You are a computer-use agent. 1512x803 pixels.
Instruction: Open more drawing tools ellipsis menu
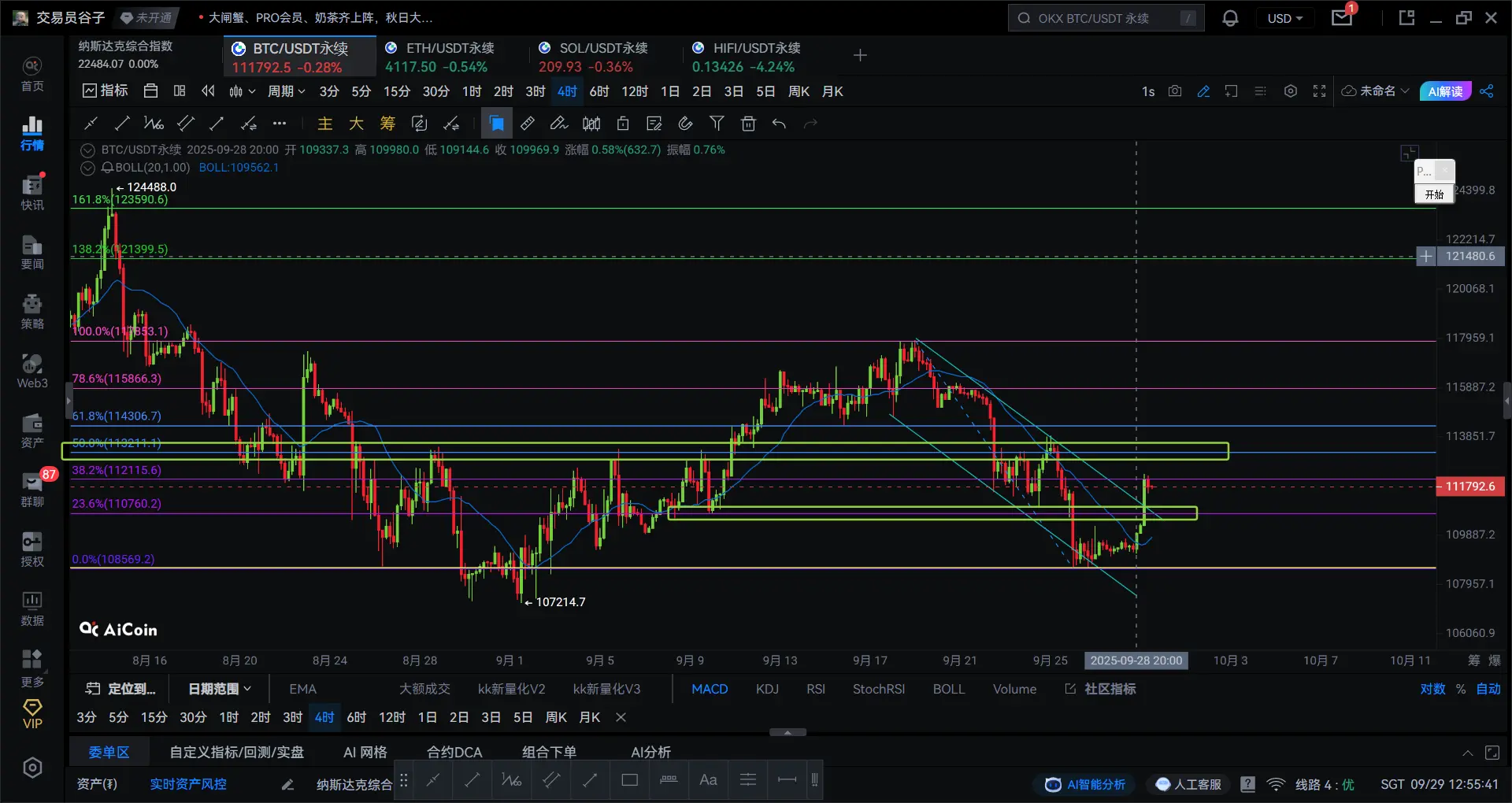tap(280, 124)
